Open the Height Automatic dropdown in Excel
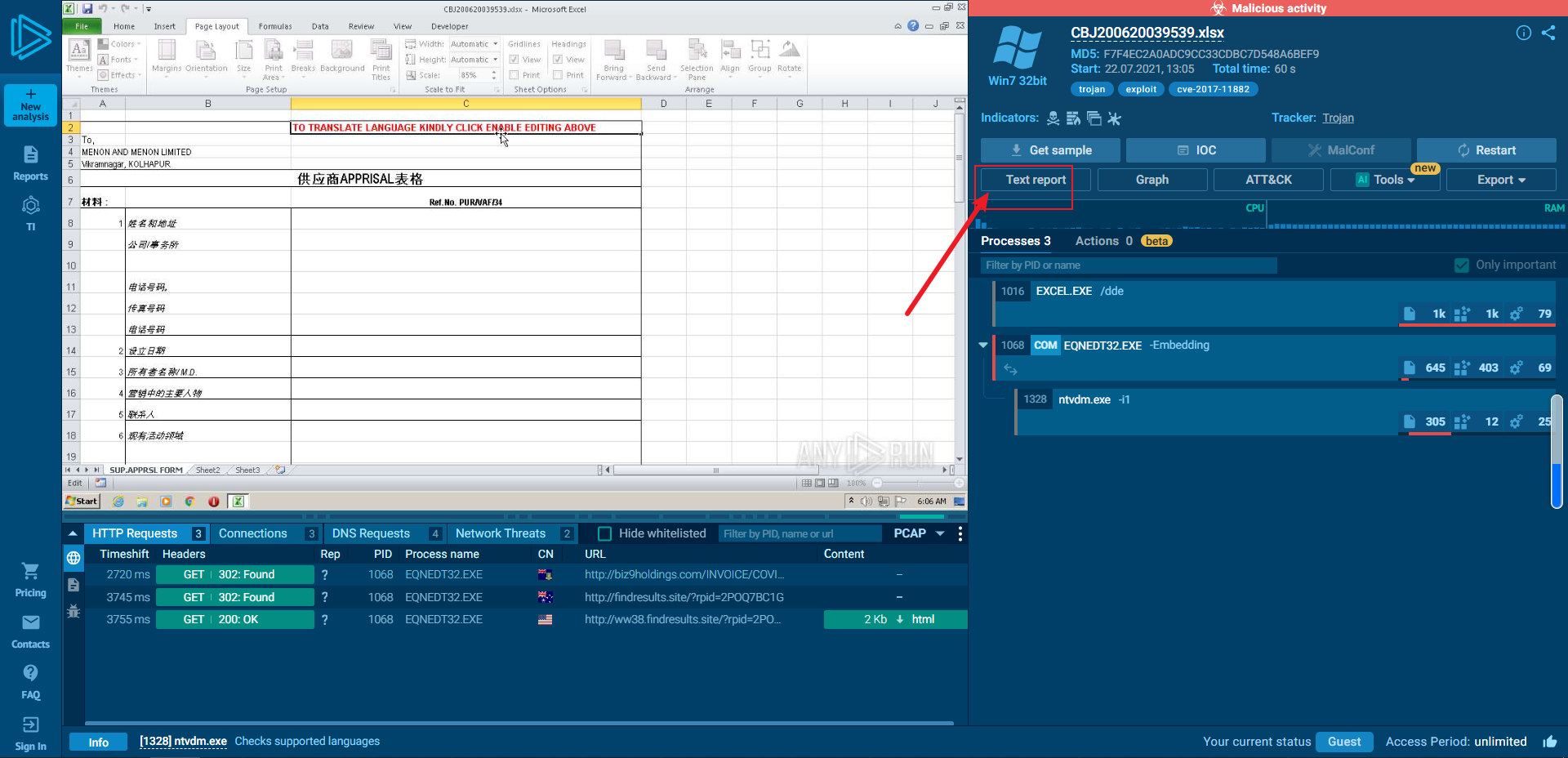The width and height of the screenshot is (1568, 758). point(495,60)
